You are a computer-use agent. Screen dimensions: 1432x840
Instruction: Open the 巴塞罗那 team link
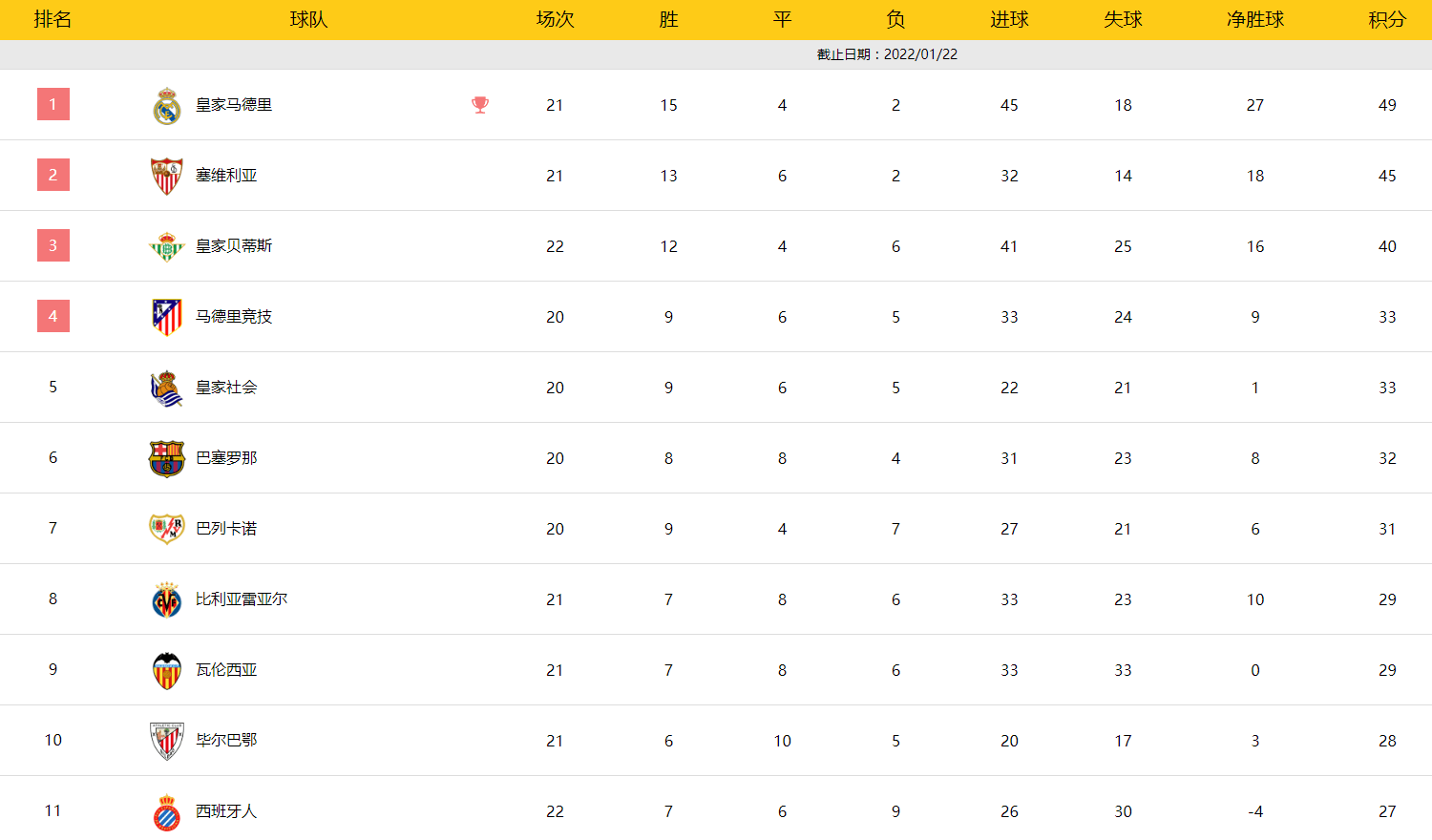[226, 458]
